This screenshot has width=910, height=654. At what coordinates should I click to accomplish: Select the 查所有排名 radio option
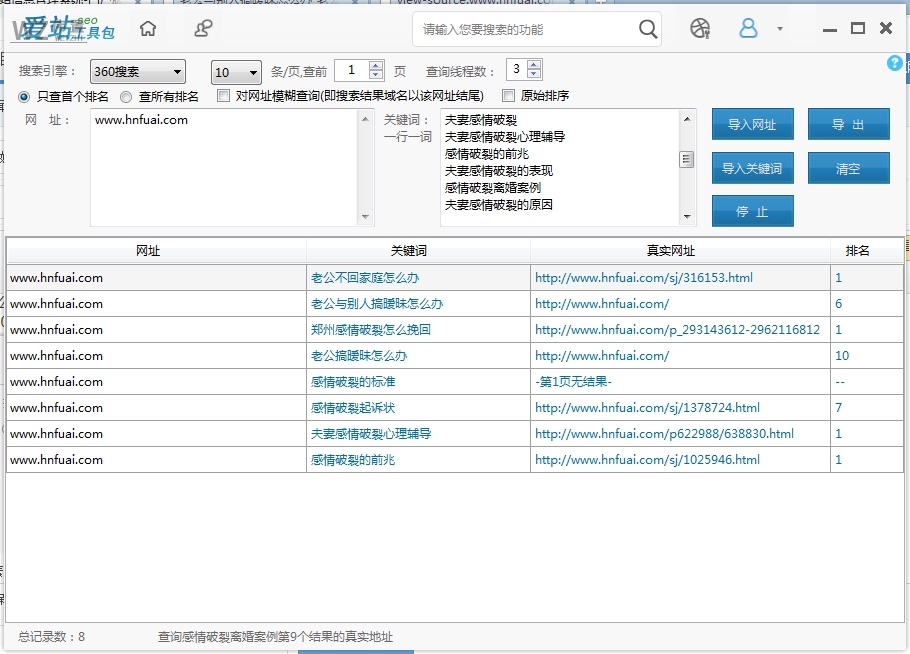(x=125, y=97)
